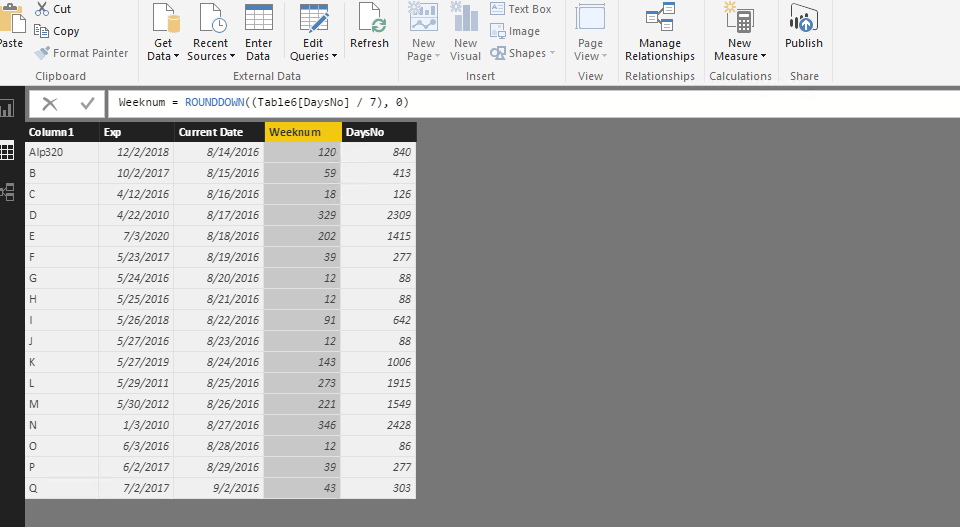Click the Recent Sources document icon
Viewport: 960px width, 527px height.
tap(212, 18)
